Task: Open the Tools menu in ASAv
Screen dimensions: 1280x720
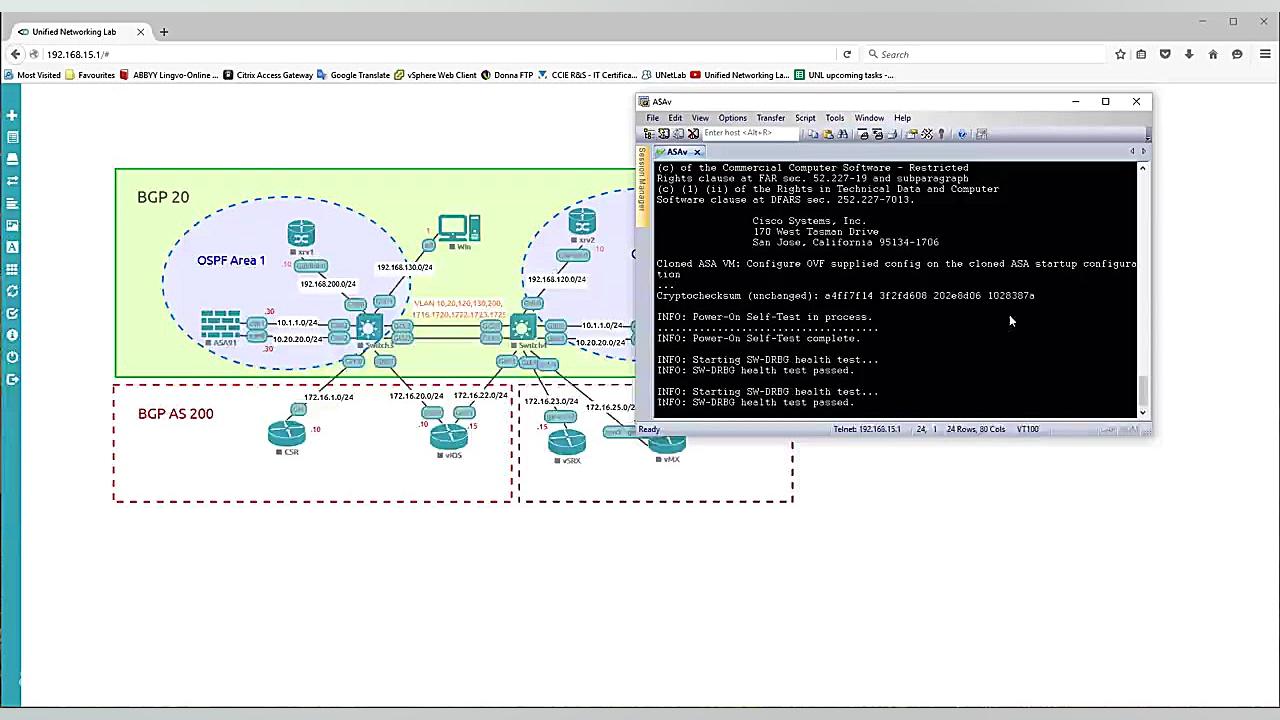Action: coord(834,118)
